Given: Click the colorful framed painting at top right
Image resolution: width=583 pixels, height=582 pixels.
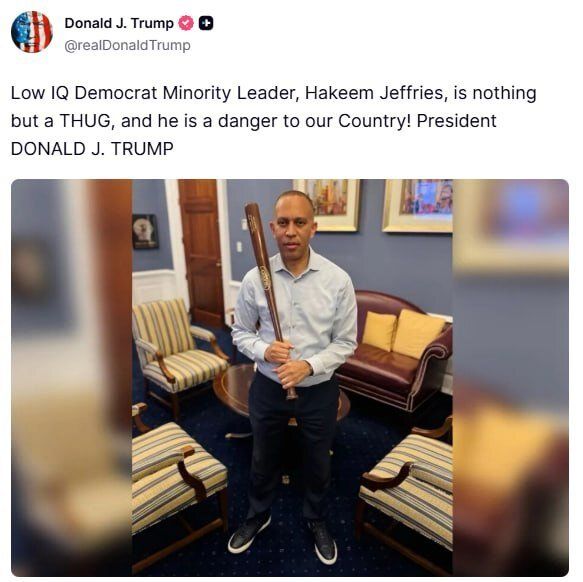Looking at the screenshot, I should coord(417,206).
